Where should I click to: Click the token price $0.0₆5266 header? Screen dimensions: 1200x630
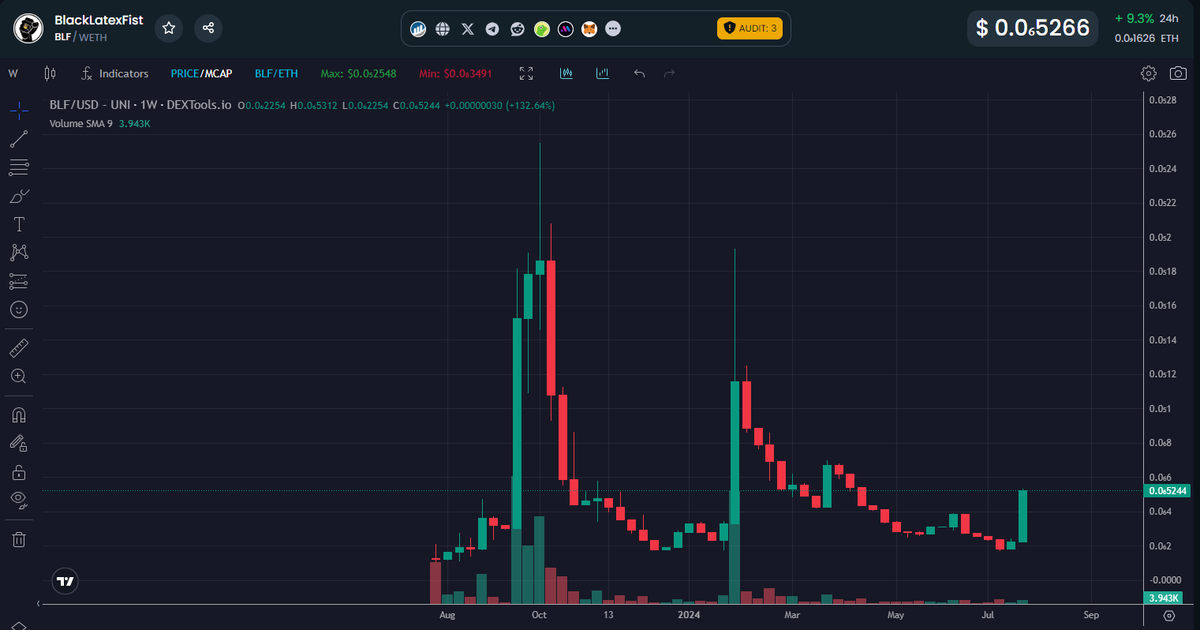click(x=1033, y=28)
